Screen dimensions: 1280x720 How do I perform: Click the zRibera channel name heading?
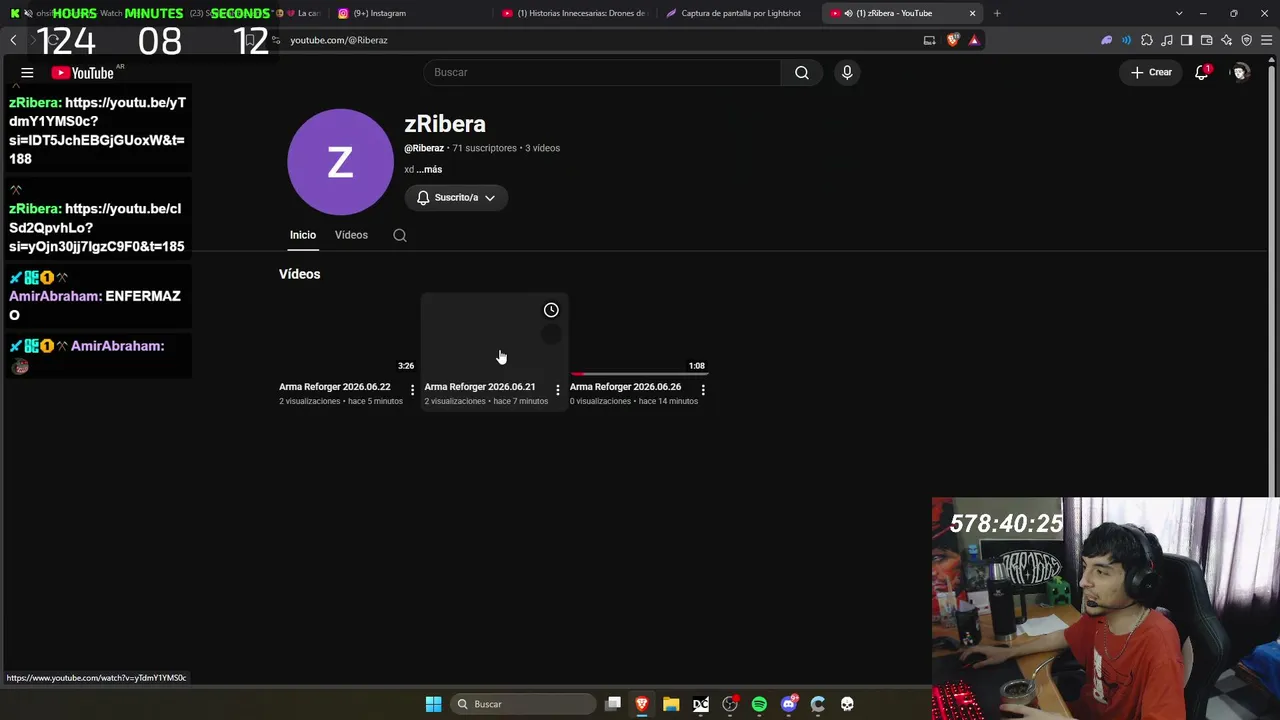[x=445, y=124]
